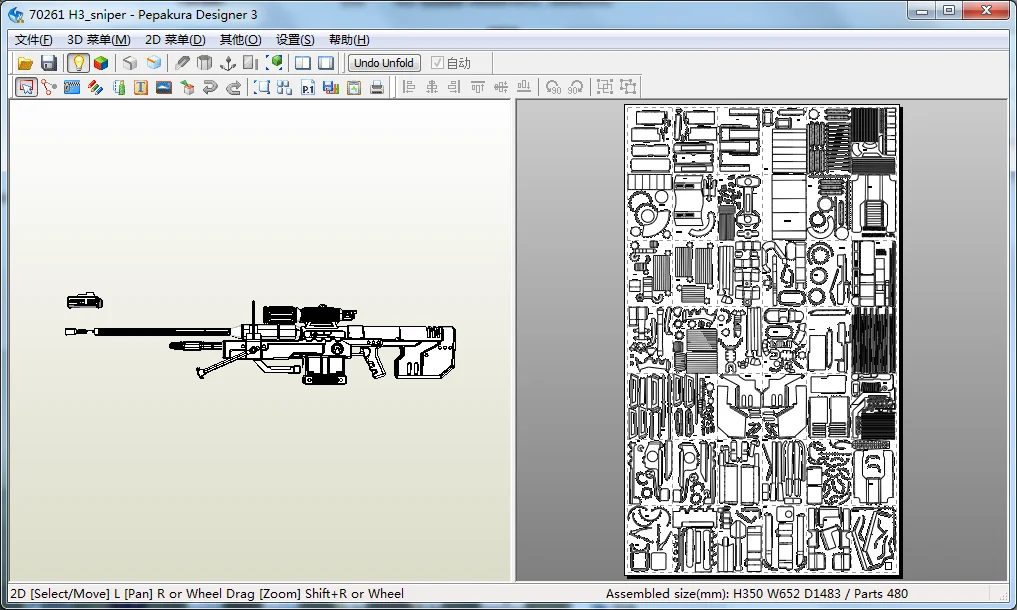Open the 帮助(H) help menu
Screen dimensions: 1017x610
pos(349,40)
